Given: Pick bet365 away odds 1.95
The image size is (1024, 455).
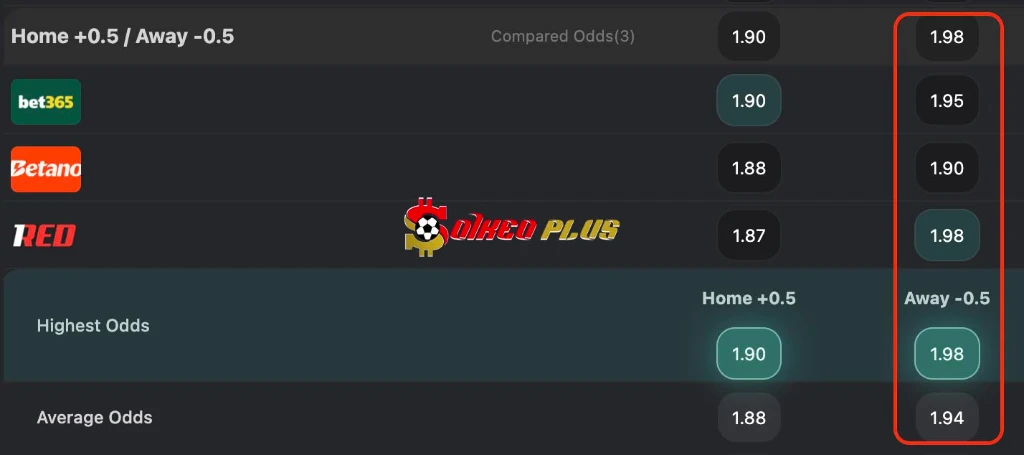Looking at the screenshot, I should tap(946, 101).
